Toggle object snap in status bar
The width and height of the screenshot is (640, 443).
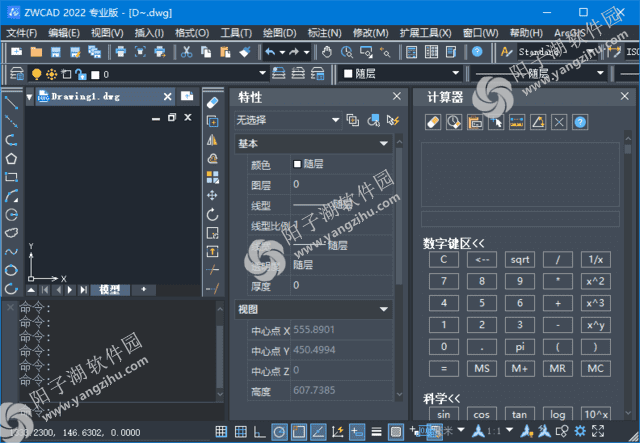tap(299, 432)
